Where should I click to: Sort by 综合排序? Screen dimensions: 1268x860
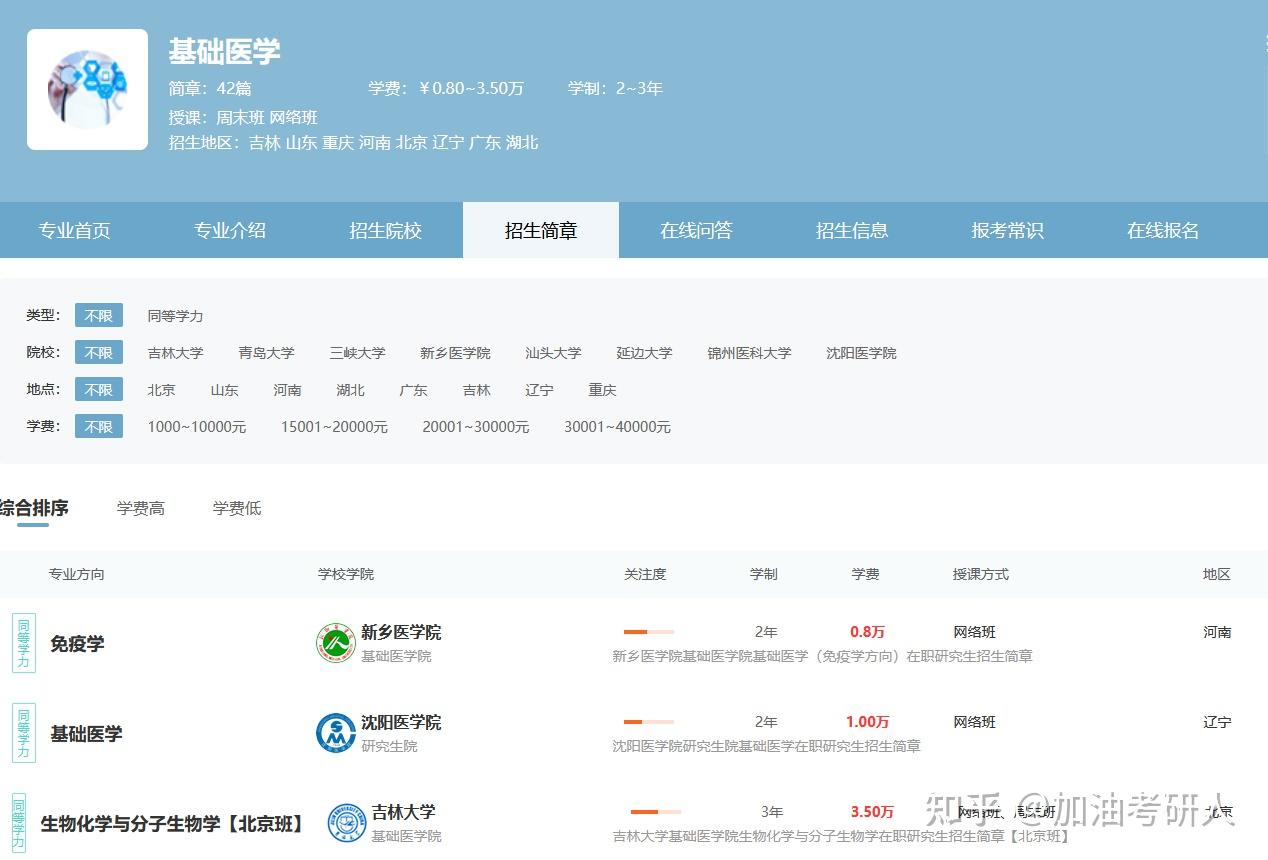click(34, 508)
